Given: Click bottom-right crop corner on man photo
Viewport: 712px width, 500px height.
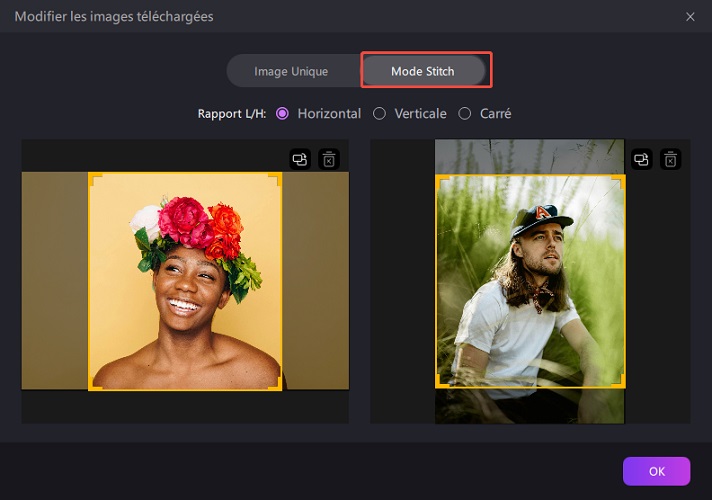Looking at the screenshot, I should (618, 381).
